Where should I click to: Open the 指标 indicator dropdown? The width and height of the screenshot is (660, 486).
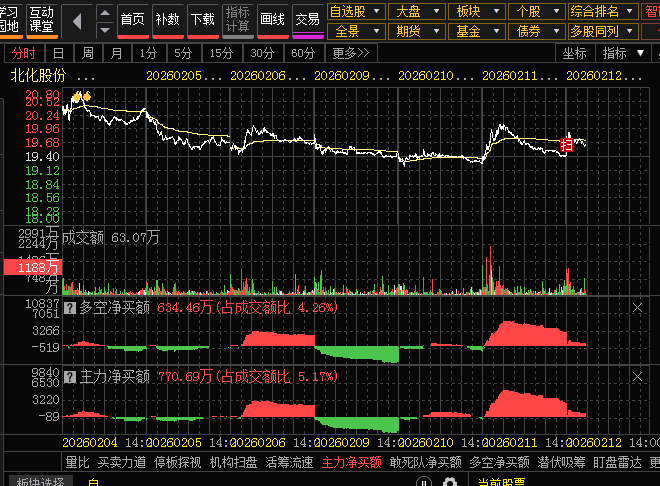[623, 53]
